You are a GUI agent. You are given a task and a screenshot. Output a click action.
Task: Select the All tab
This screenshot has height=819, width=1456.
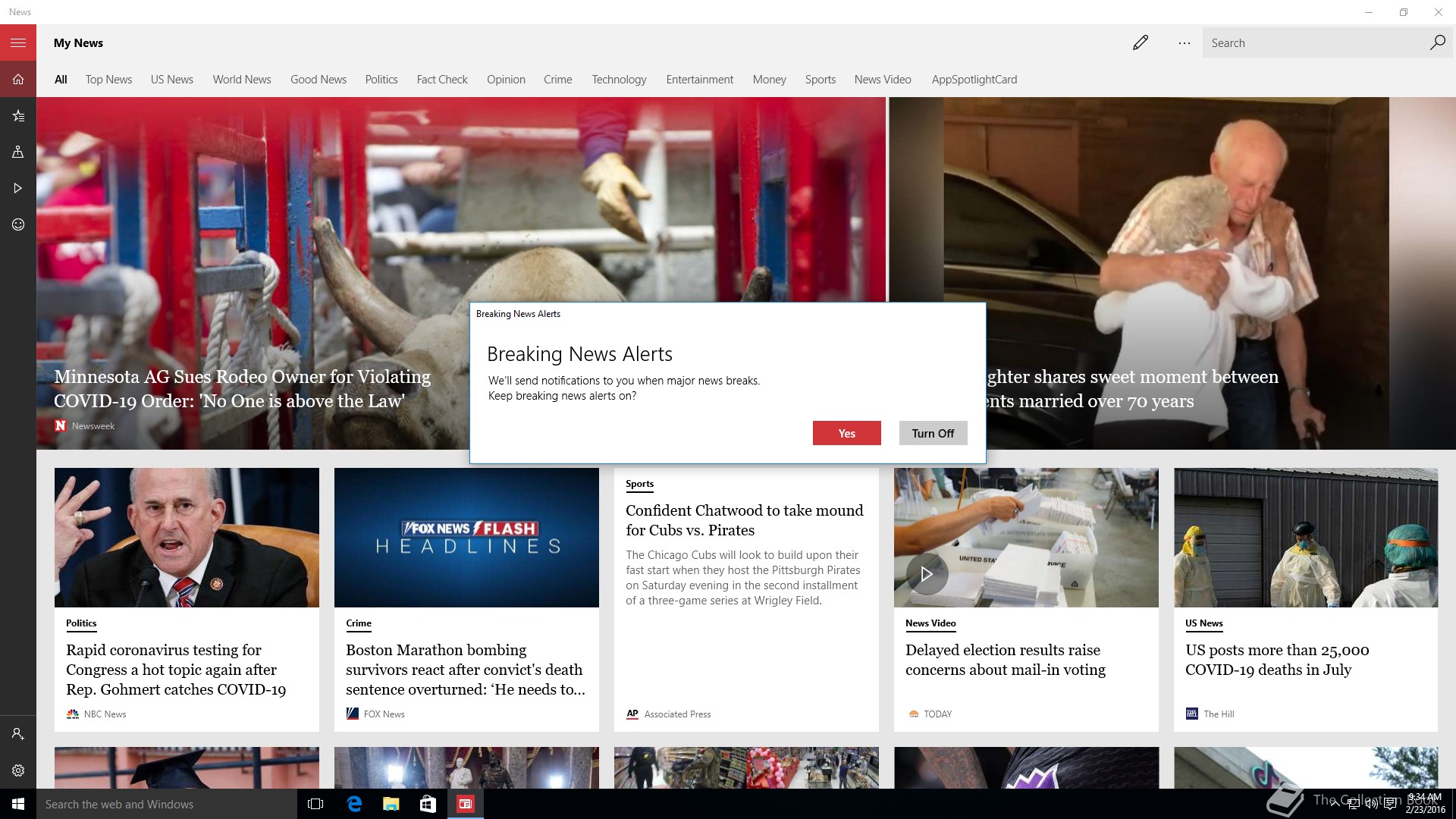point(61,80)
